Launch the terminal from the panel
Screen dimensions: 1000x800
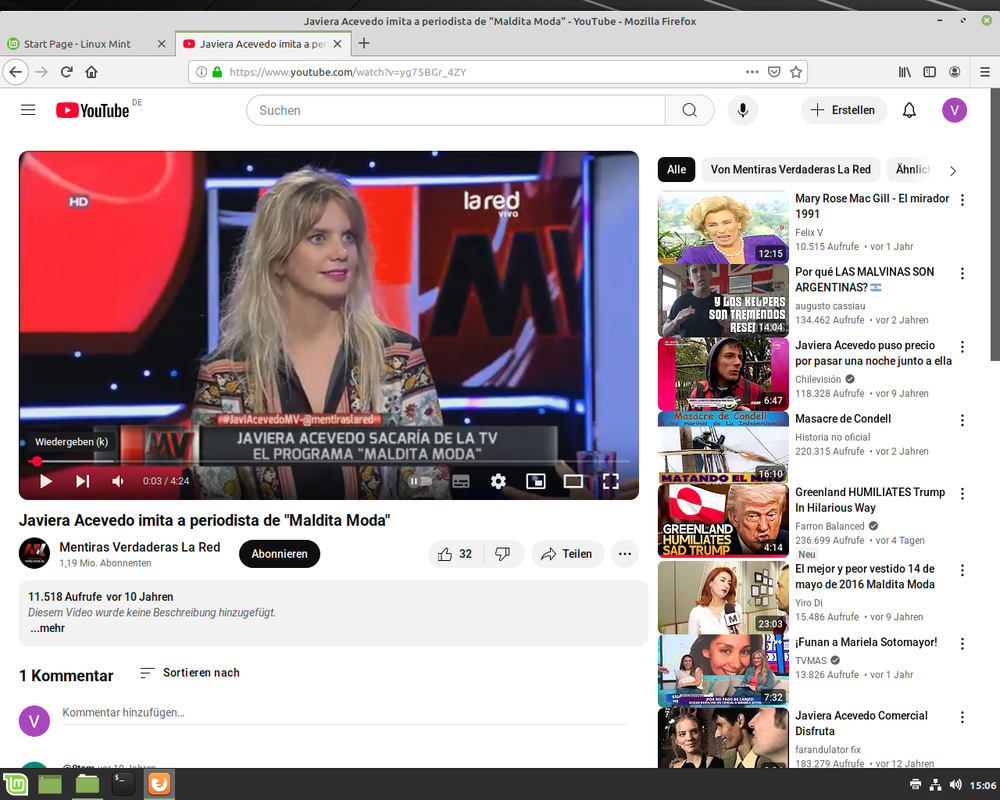tap(122, 784)
